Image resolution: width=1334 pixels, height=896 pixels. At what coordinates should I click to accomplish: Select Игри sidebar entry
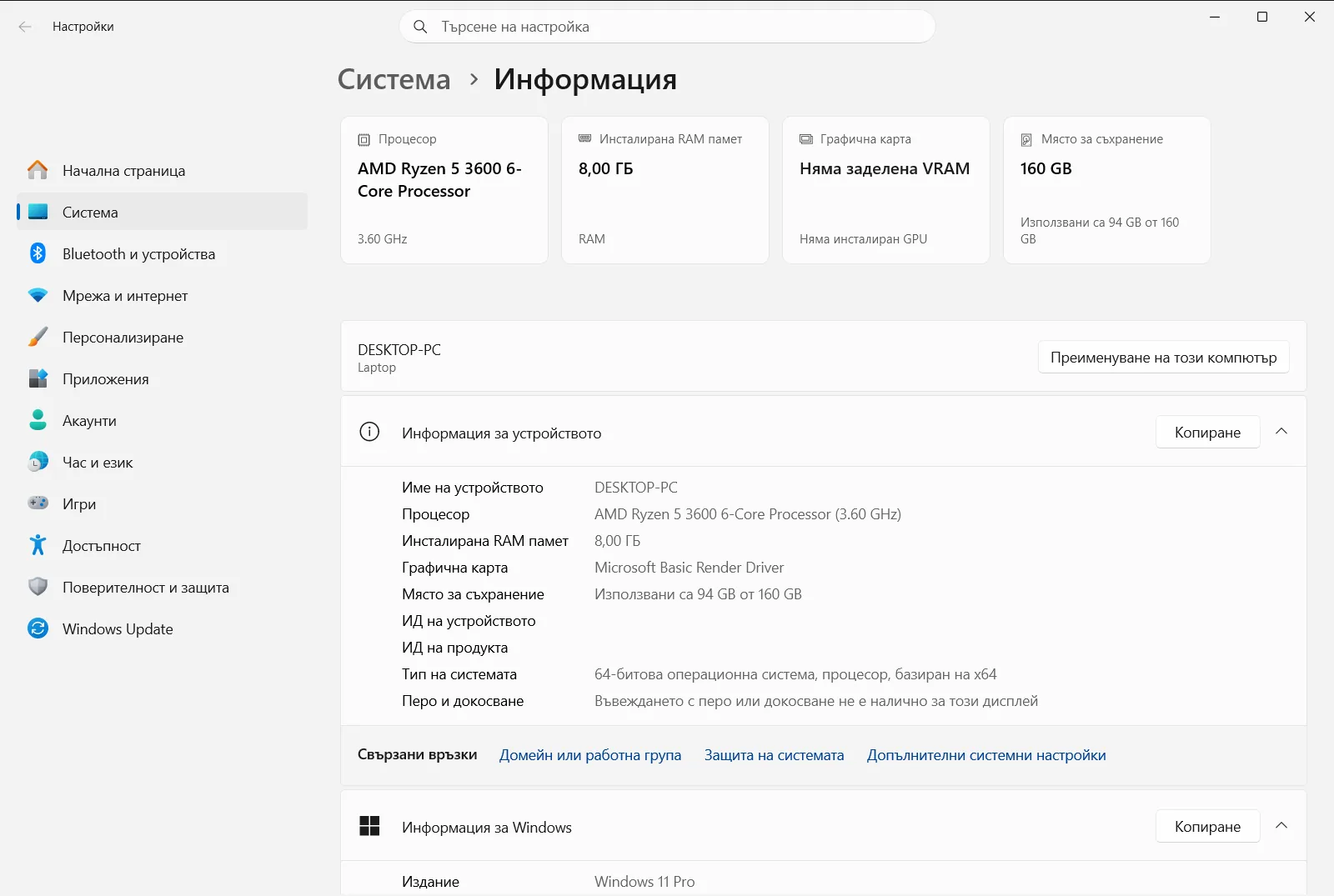click(163, 503)
